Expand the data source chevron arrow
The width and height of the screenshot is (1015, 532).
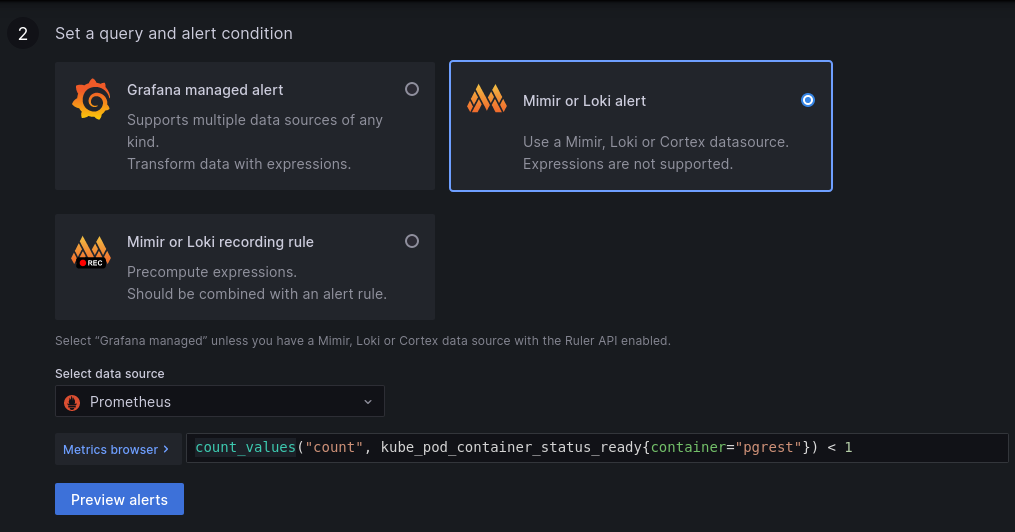click(x=368, y=402)
